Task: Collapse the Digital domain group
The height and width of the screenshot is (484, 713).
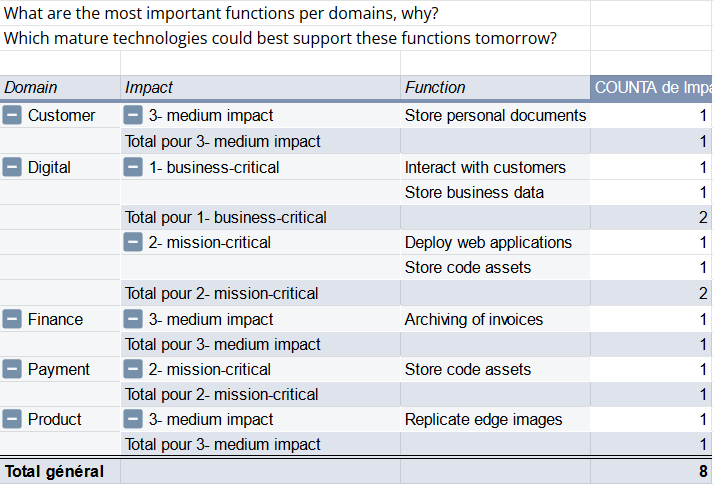Action: (x=12, y=167)
